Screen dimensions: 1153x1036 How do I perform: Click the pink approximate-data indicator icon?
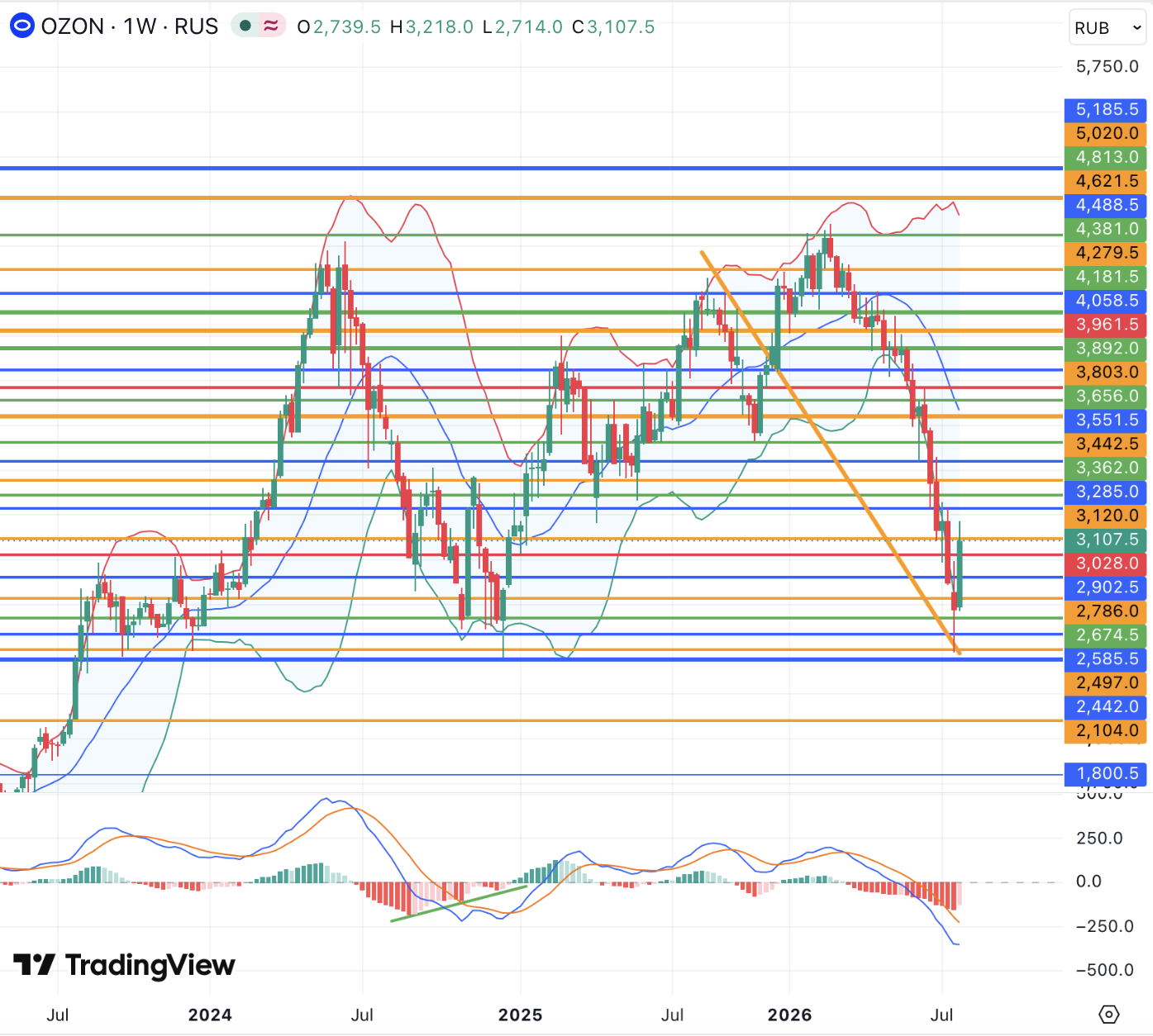point(270,26)
